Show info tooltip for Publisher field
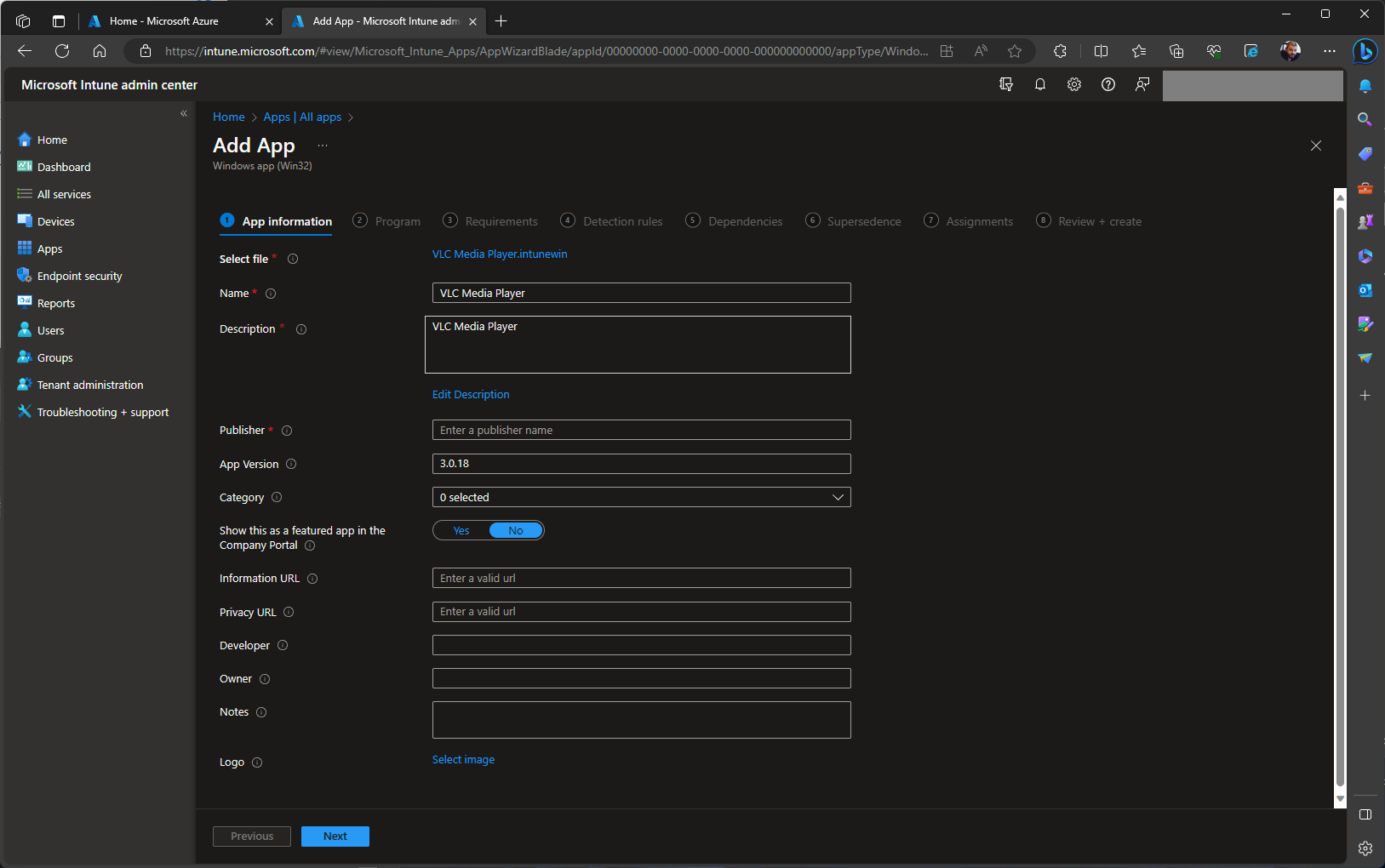The image size is (1385, 868). (287, 431)
